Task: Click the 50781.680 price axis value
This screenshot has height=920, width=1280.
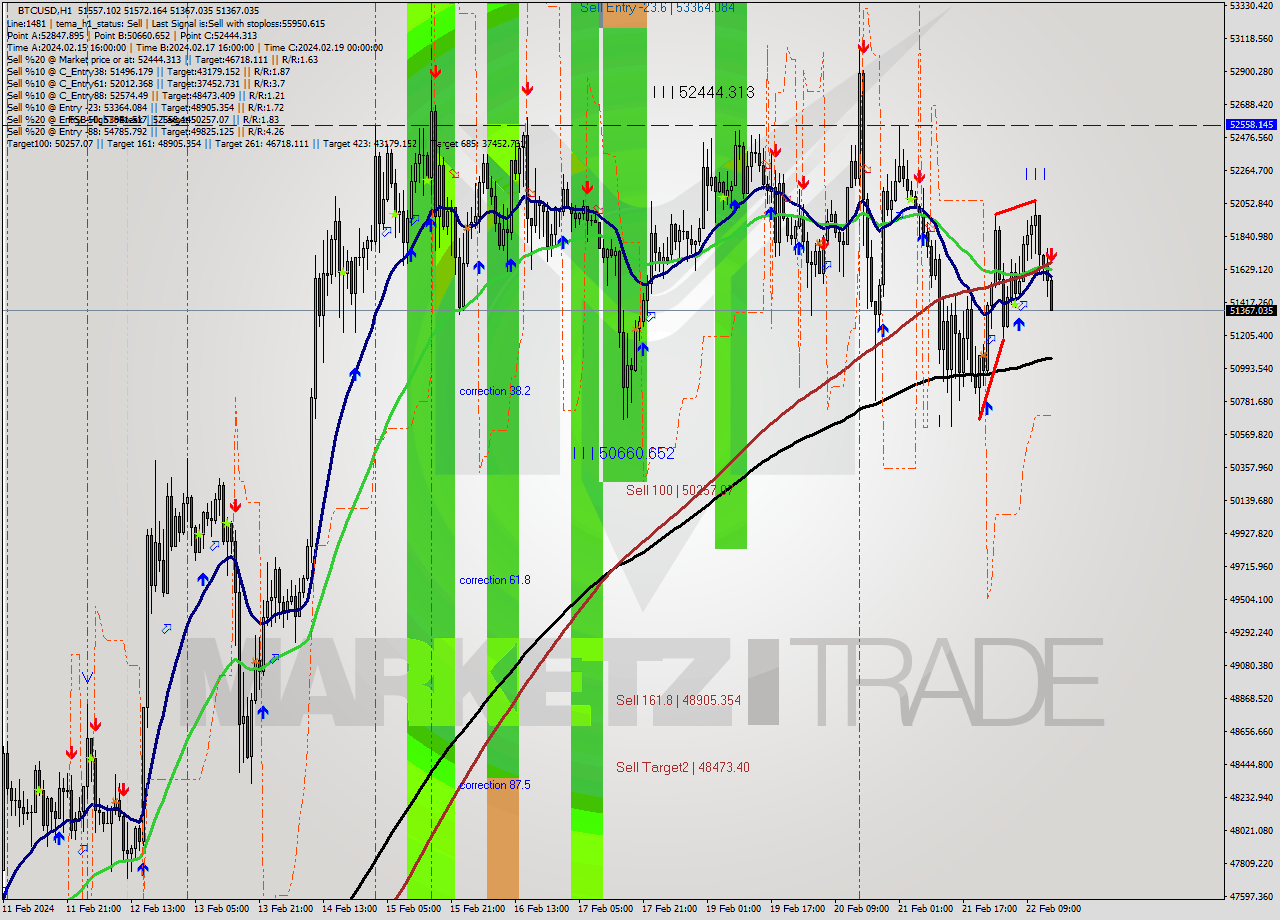Action: click(1251, 401)
